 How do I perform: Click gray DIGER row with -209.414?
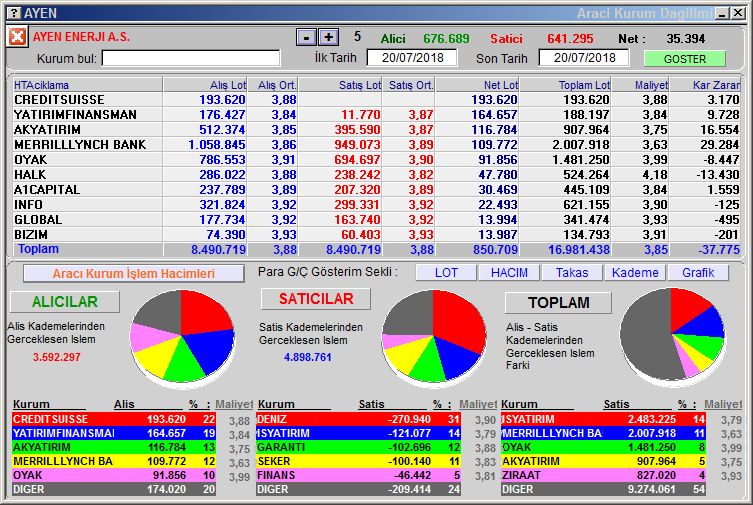pos(358,489)
